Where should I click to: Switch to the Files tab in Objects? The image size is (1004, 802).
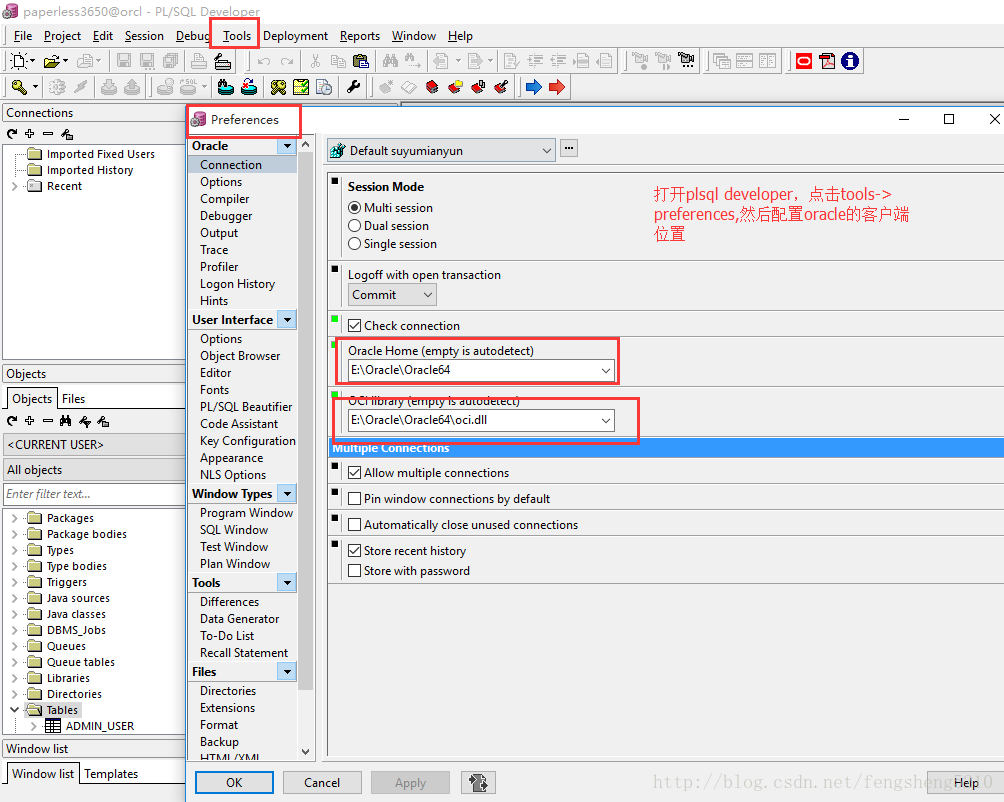point(73,399)
